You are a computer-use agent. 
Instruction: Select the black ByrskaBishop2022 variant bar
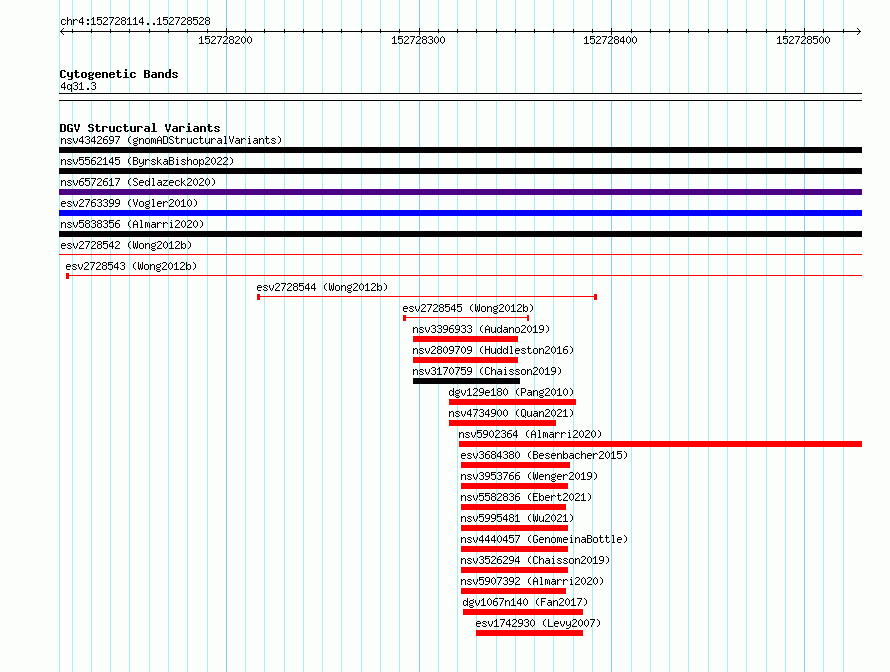[460, 171]
